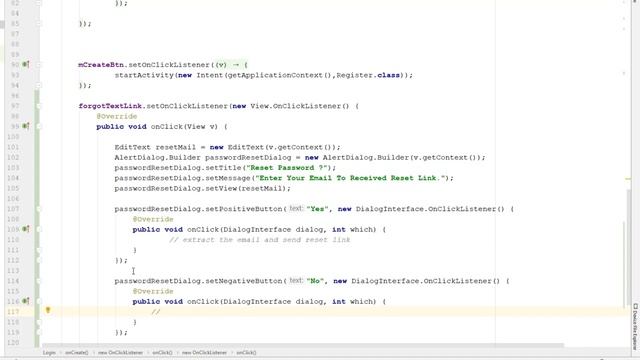Image resolution: width=640 pixels, height=360 pixels.
Task: Select the second new OnClickListener breadcrumb
Action: [x=204, y=353]
